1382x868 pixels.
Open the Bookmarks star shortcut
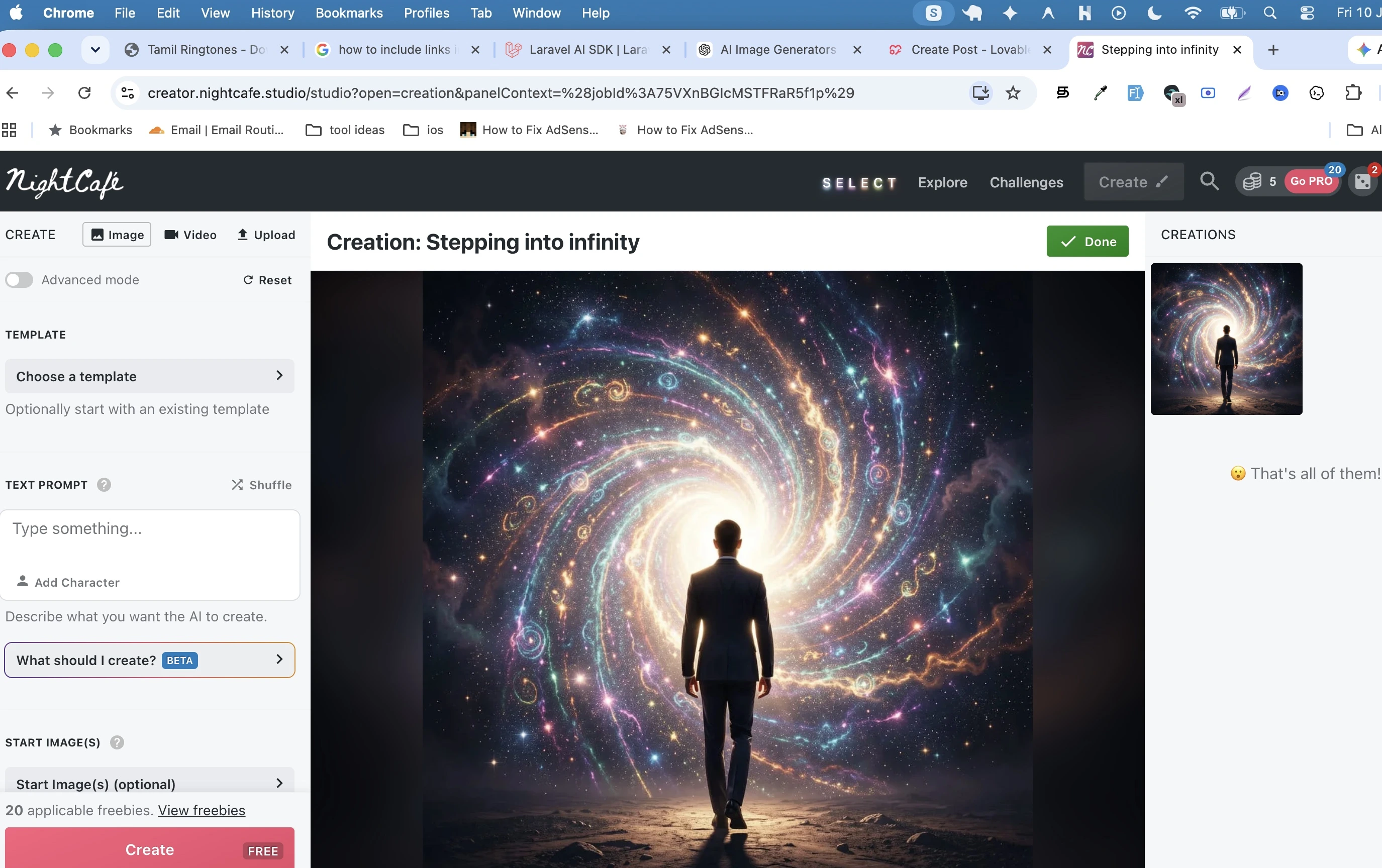pyautogui.click(x=90, y=130)
